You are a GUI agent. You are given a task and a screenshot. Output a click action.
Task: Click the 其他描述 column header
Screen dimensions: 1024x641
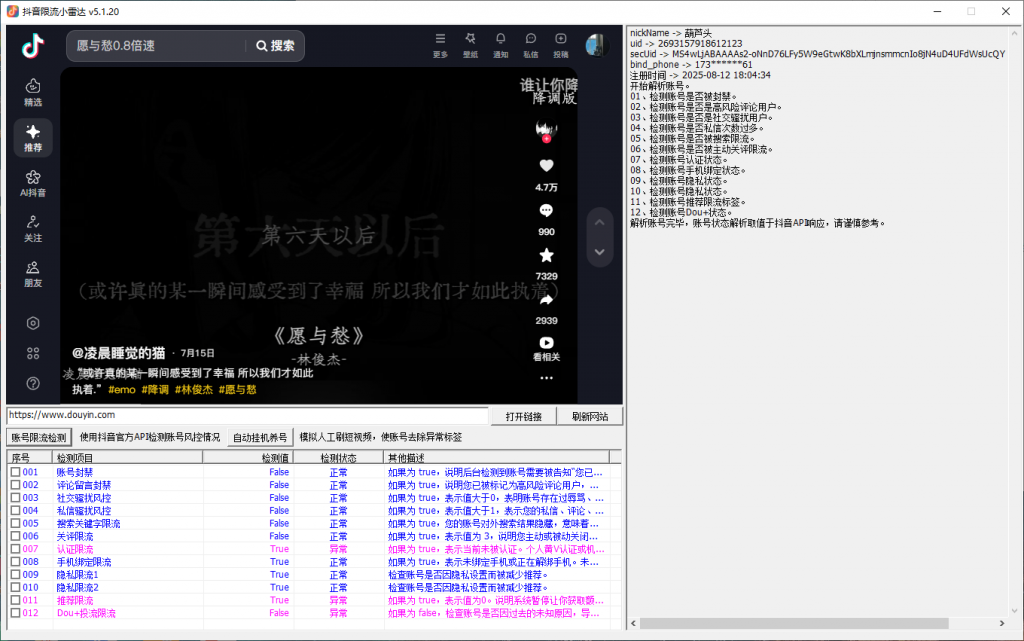496,458
